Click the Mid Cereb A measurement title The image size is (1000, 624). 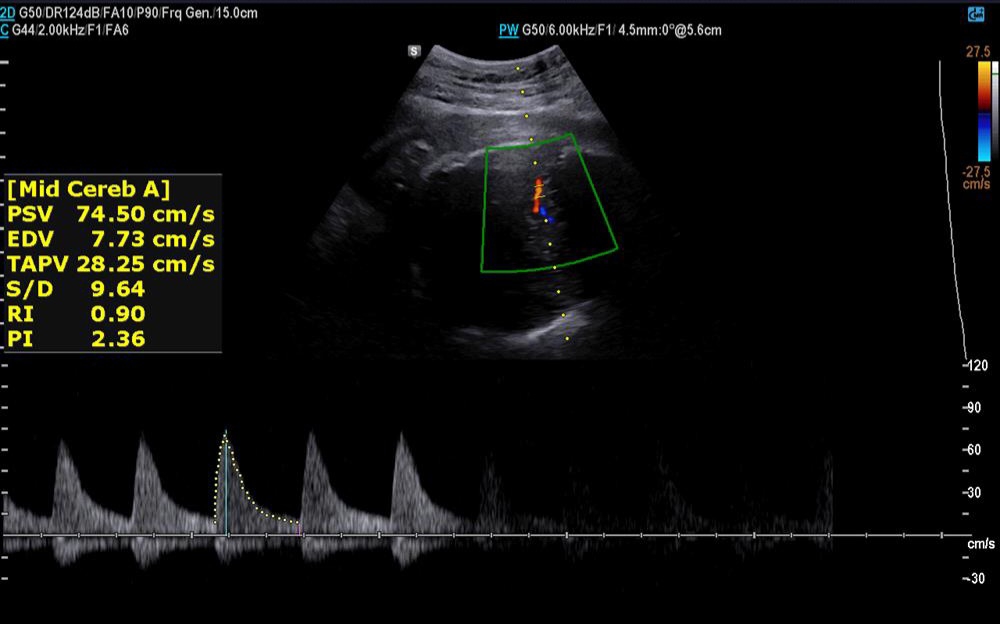90,189
